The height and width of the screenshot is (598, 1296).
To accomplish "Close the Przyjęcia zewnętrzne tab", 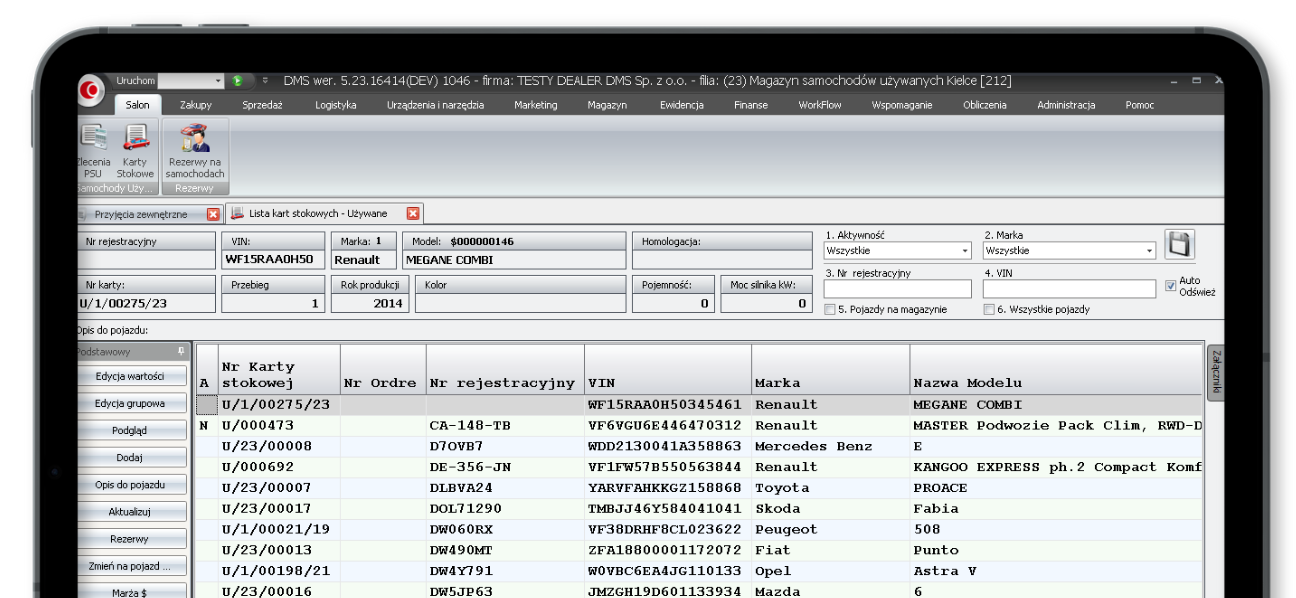I will 213,214.
